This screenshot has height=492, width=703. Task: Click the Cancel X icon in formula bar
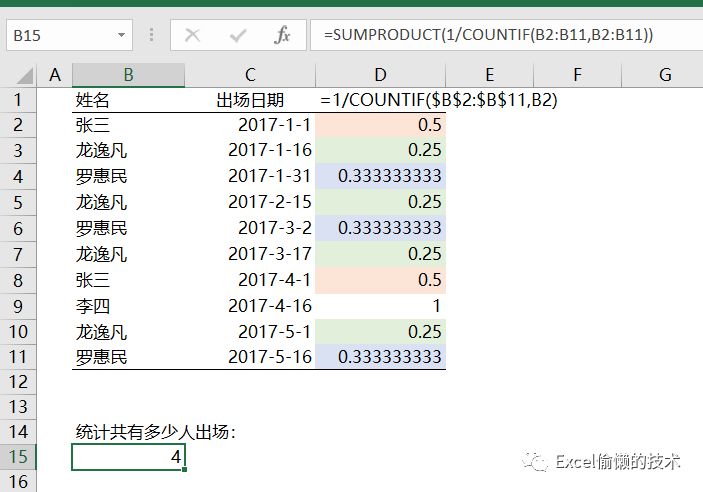(x=193, y=35)
